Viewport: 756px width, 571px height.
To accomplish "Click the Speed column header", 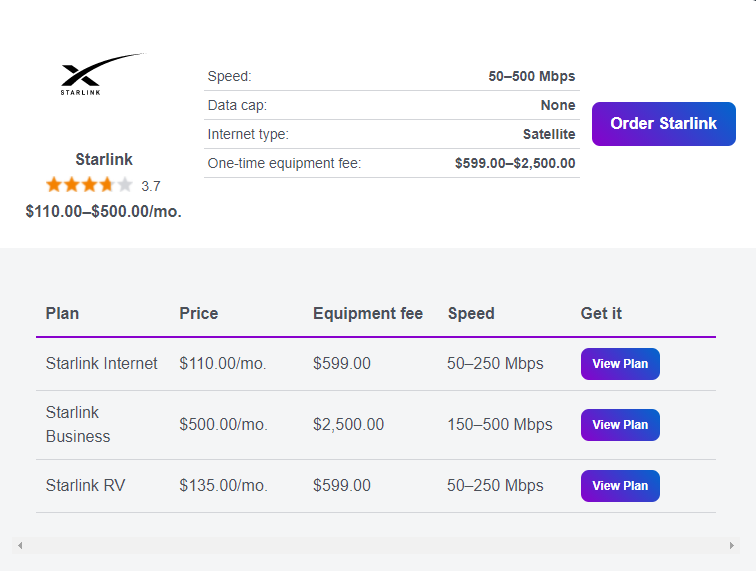I will click(x=470, y=313).
